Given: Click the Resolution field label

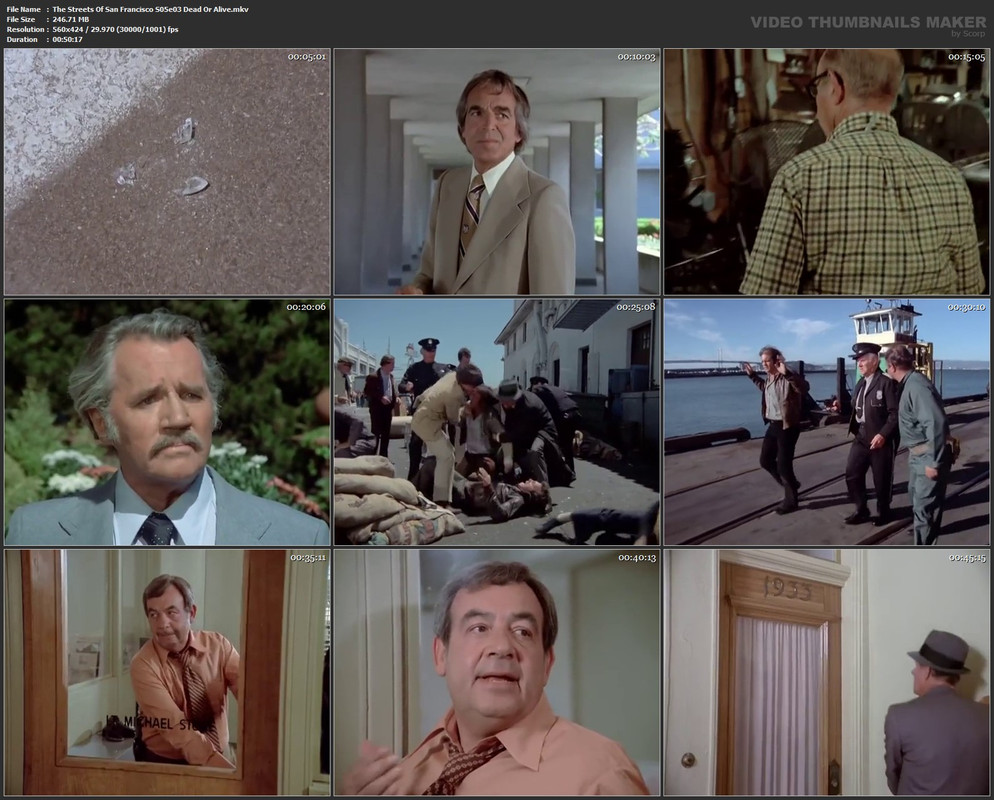Looking at the screenshot, I should (x=25, y=29).
